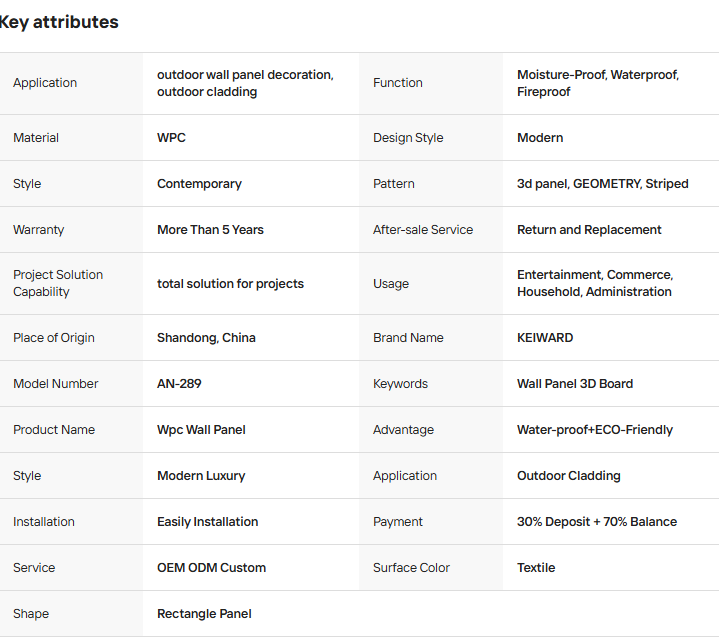Select the AN-289 model number text
Screen dimensions: 719x640
[x=179, y=384]
